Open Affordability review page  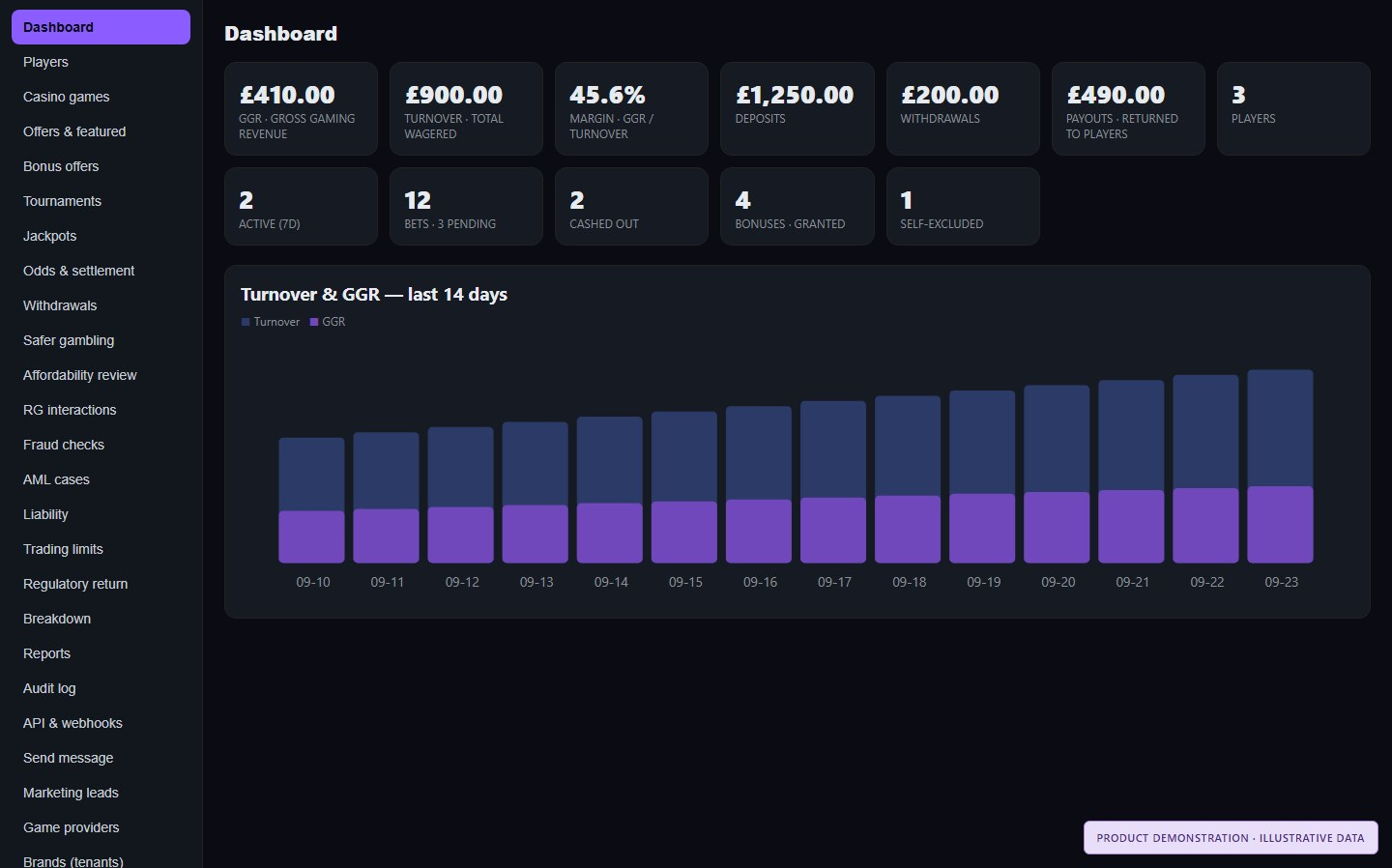(x=101, y=375)
